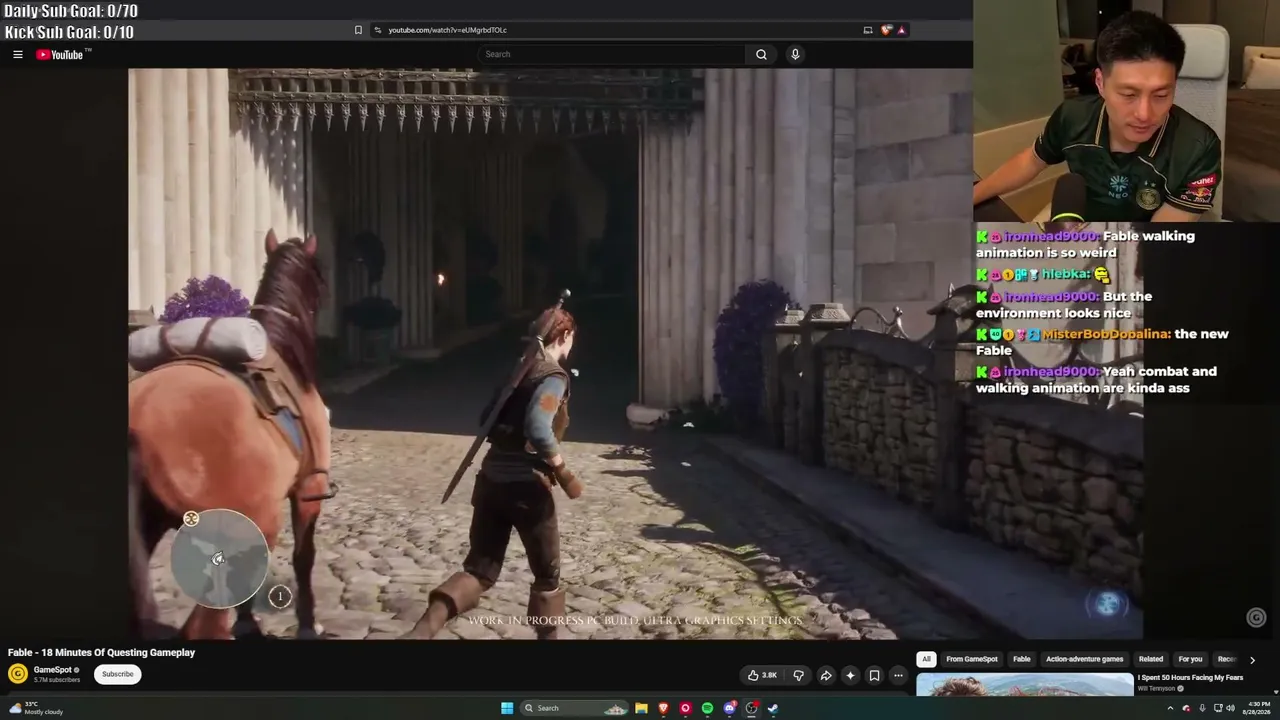
Task: Open the GameSpot channel name link
Action: pyautogui.click(x=53, y=670)
